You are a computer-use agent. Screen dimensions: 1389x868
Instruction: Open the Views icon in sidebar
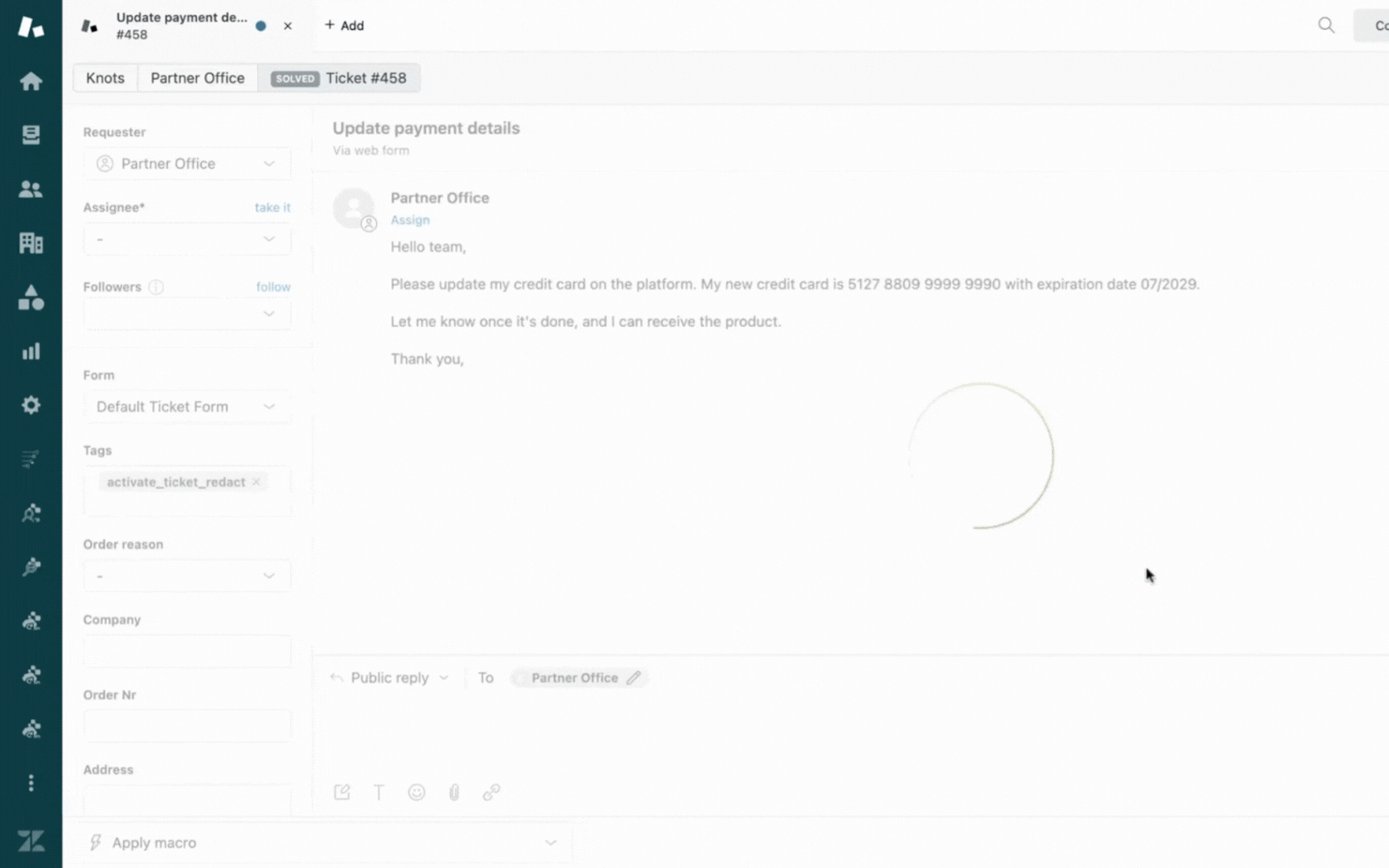[x=31, y=135]
